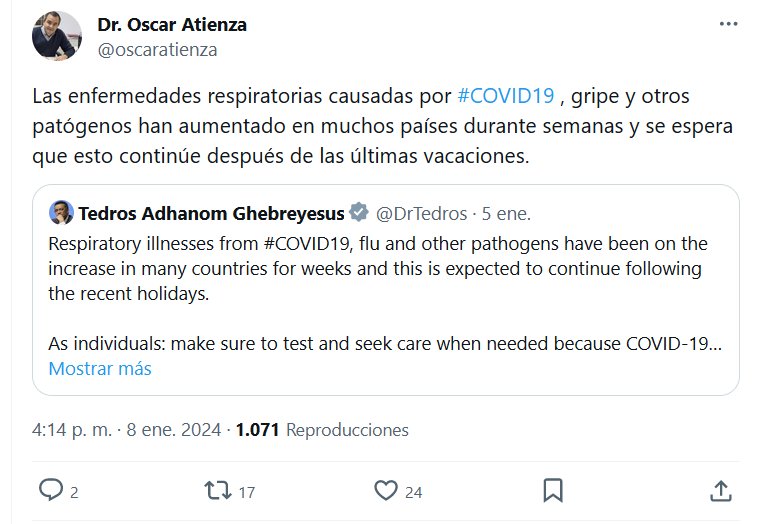Image resolution: width=760 pixels, height=524 pixels.
Task: Open Tedros Adhanom Ghebreyesus profile name
Action: click(211, 213)
